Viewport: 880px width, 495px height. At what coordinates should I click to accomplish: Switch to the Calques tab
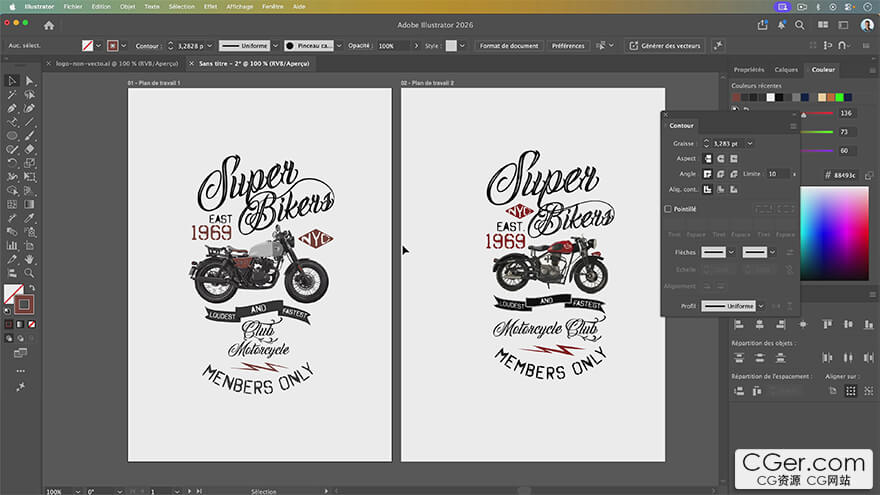point(786,70)
